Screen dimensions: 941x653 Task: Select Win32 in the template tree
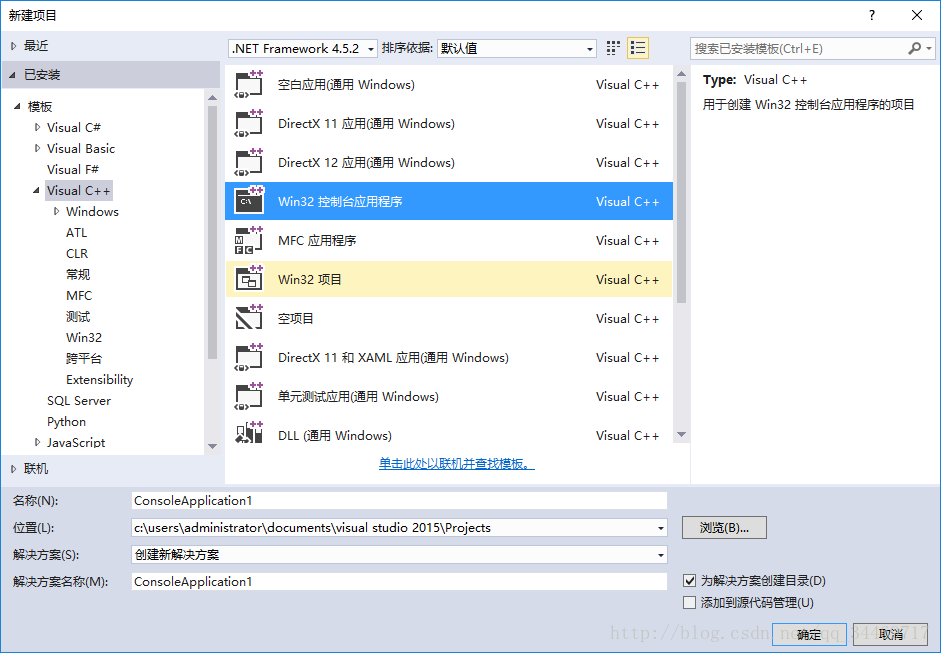(83, 337)
